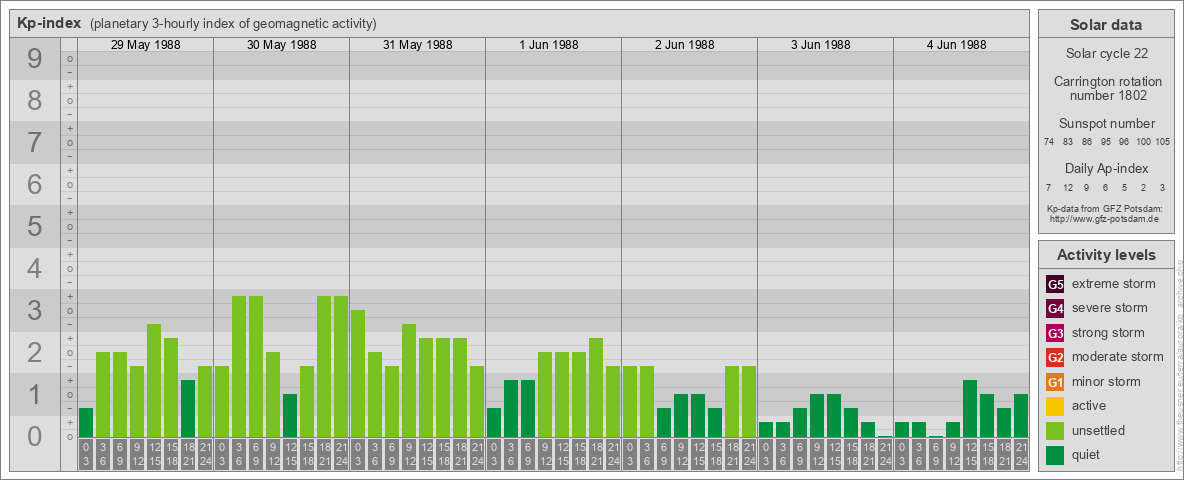Click the '15 18' hour label under 2 Jun
This screenshot has width=1184, height=480.
coord(715,454)
